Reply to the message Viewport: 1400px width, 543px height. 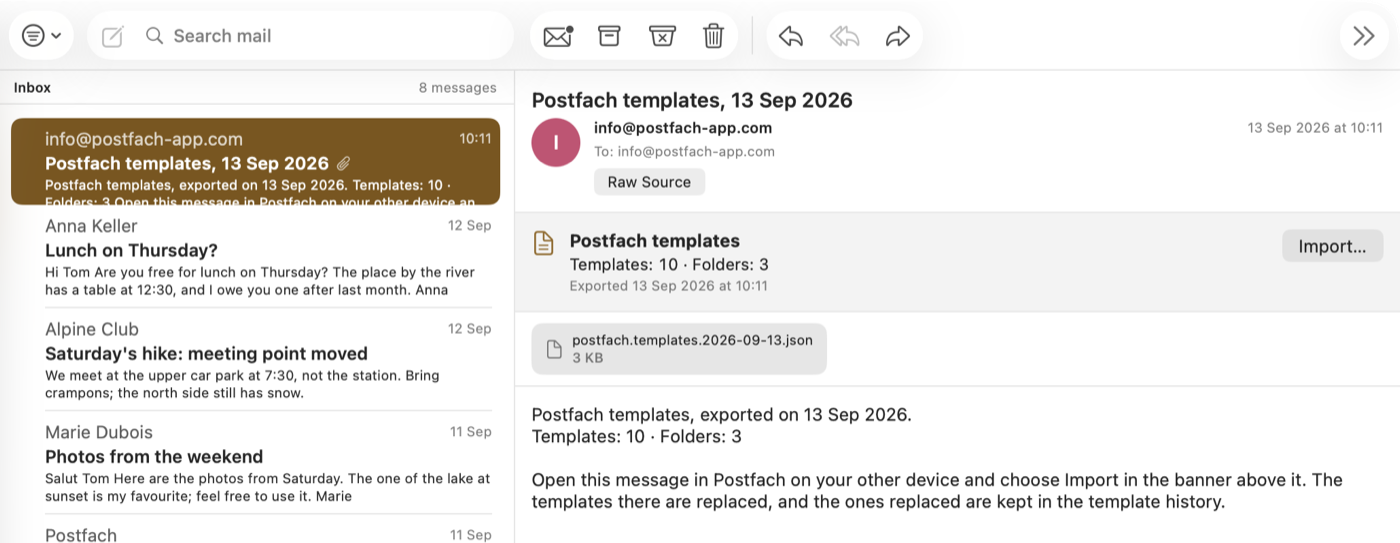coord(791,36)
